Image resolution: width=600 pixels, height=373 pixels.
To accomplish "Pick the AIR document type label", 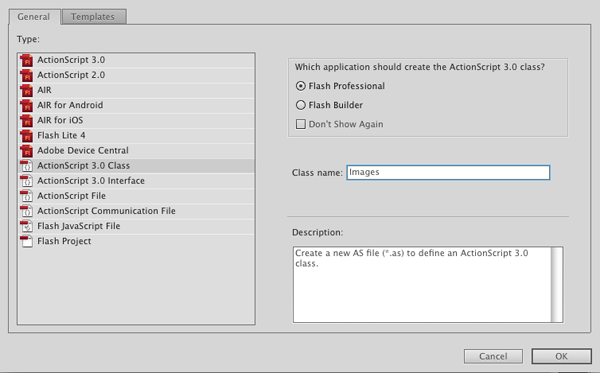I will 44,90.
